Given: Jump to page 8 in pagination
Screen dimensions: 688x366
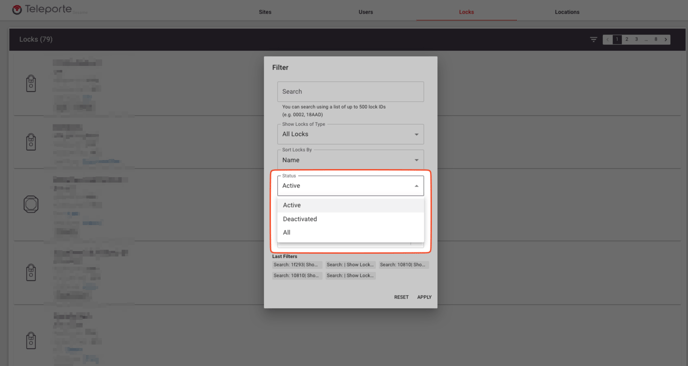Looking at the screenshot, I should coord(656,39).
